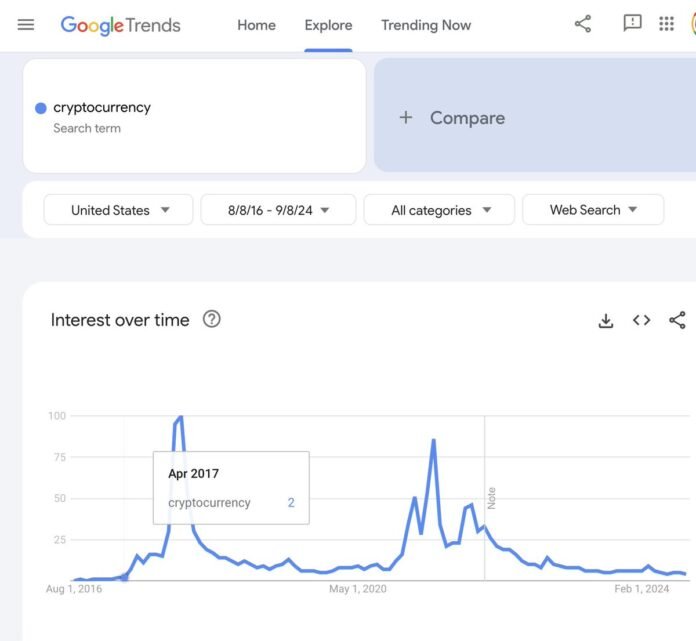The image size is (696, 641).
Task: Open the embed code icon for chart
Action: (641, 320)
